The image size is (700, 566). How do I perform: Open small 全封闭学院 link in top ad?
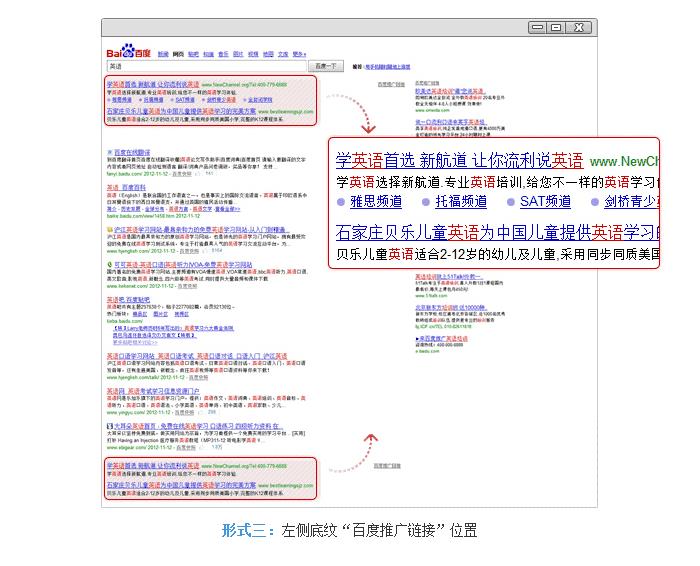click(260, 100)
